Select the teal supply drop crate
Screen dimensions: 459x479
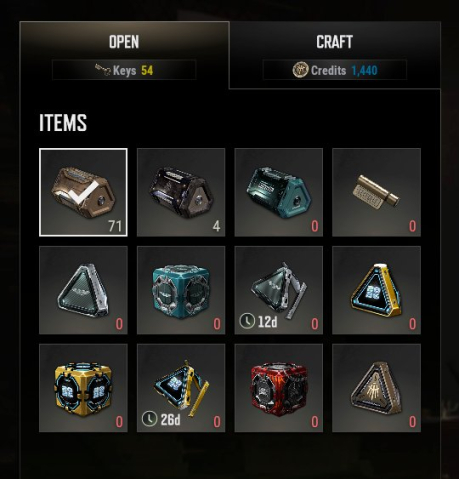click(279, 192)
